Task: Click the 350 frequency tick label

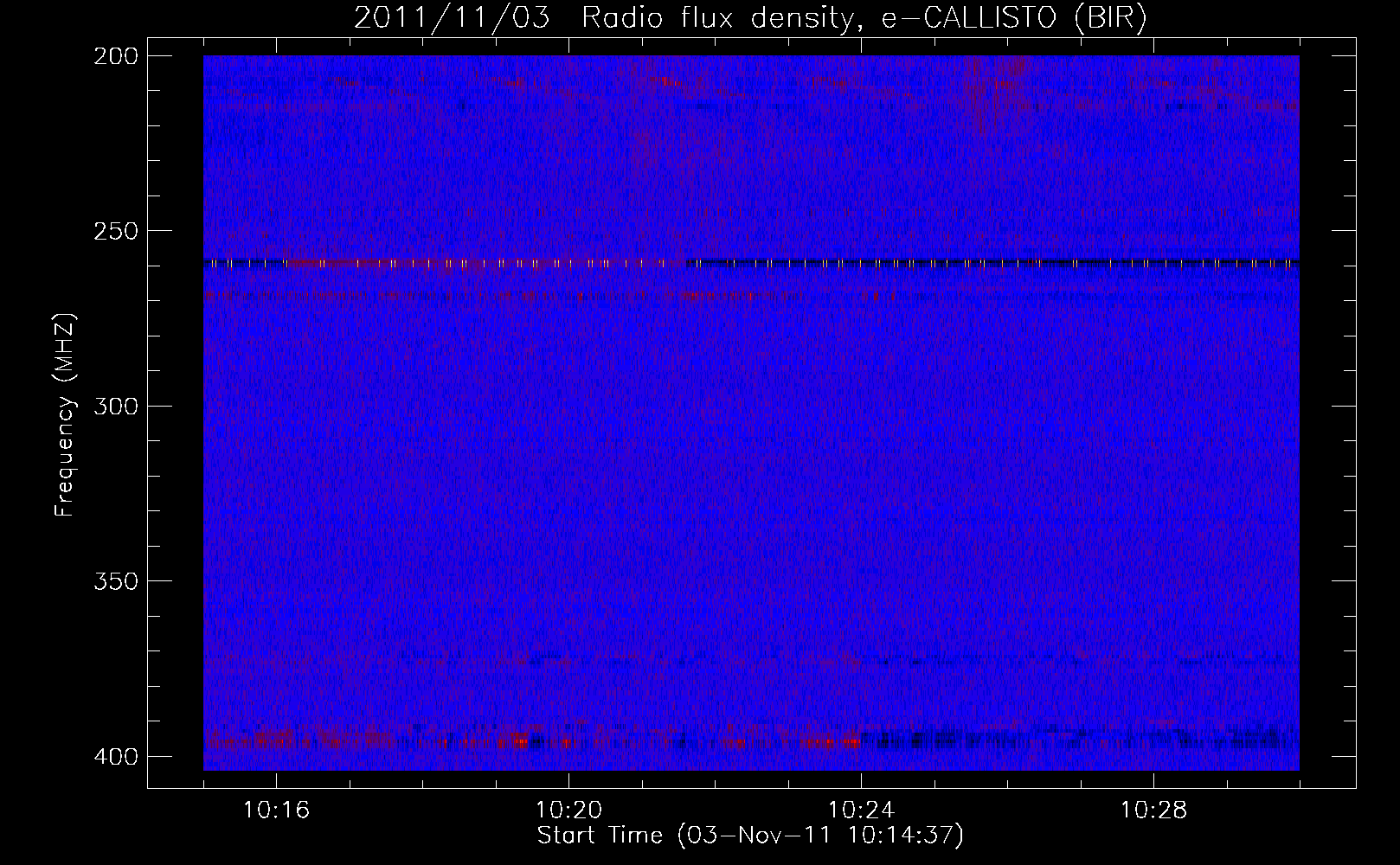Action: [115, 580]
